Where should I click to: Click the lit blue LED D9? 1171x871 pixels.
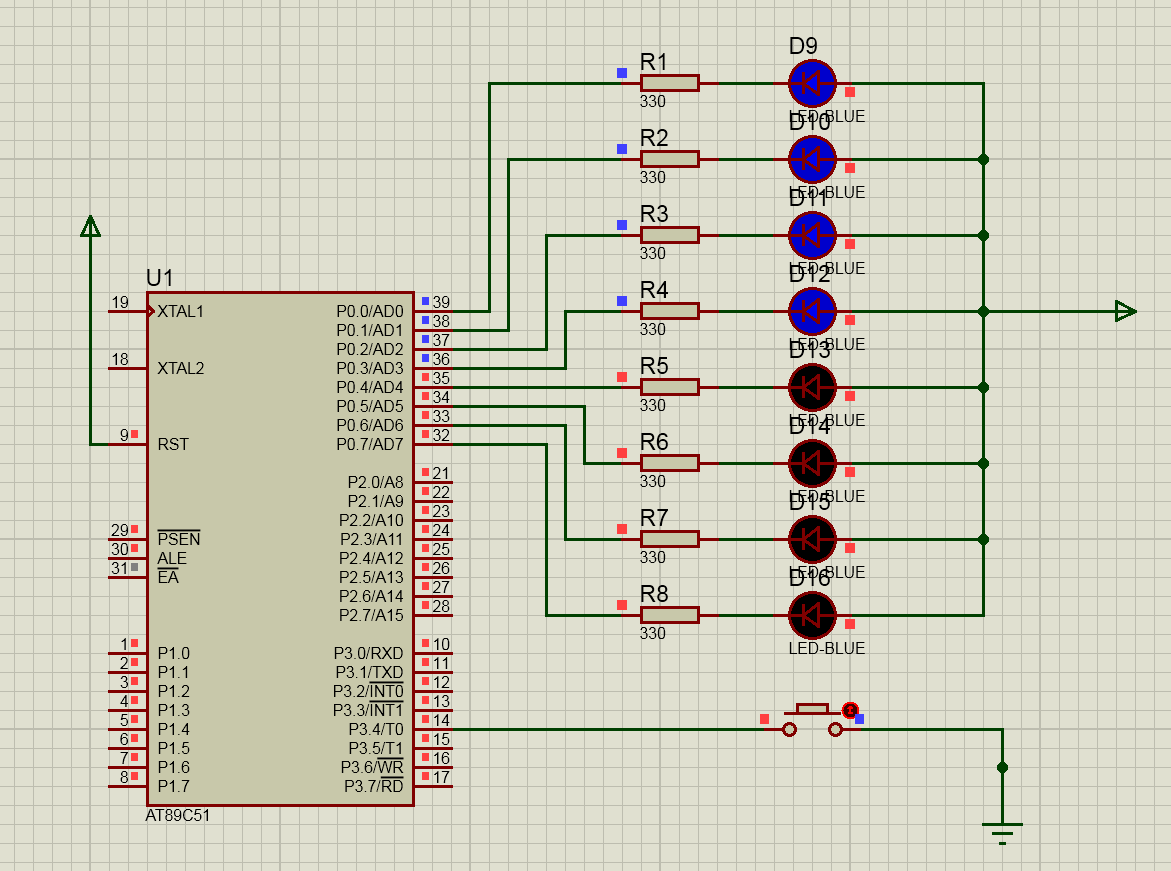point(811,84)
